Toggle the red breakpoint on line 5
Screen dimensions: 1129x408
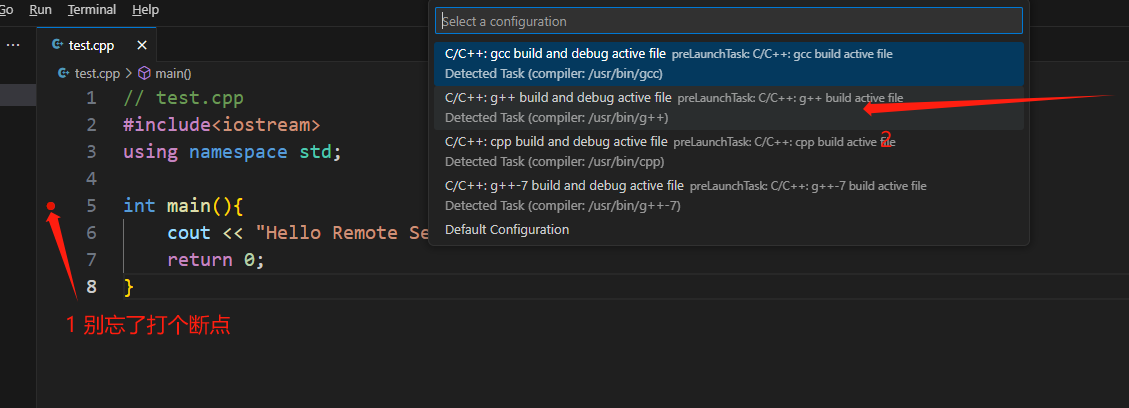click(51, 206)
